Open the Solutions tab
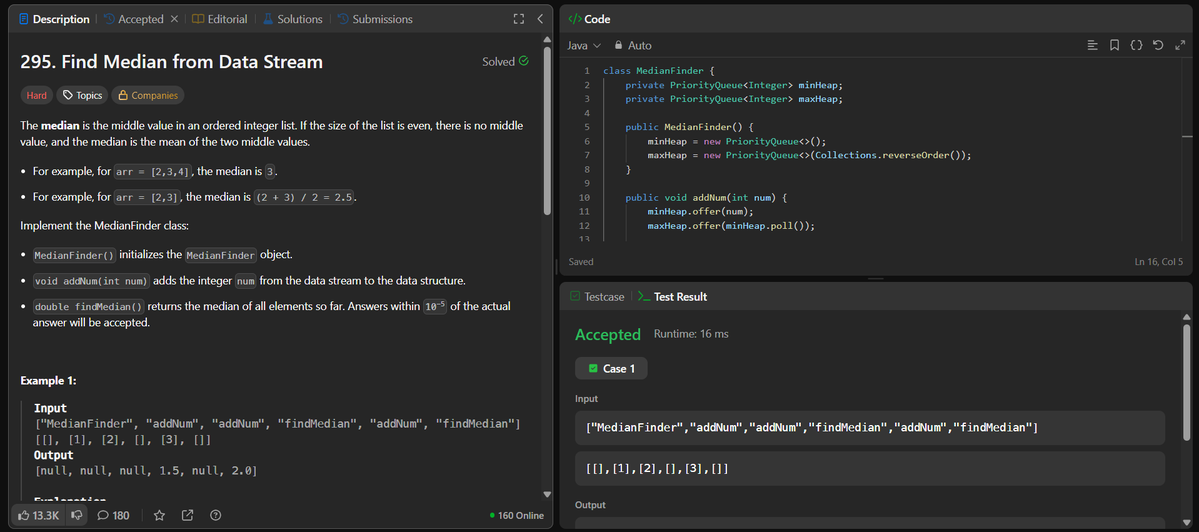This screenshot has width=1199, height=532. click(x=293, y=19)
